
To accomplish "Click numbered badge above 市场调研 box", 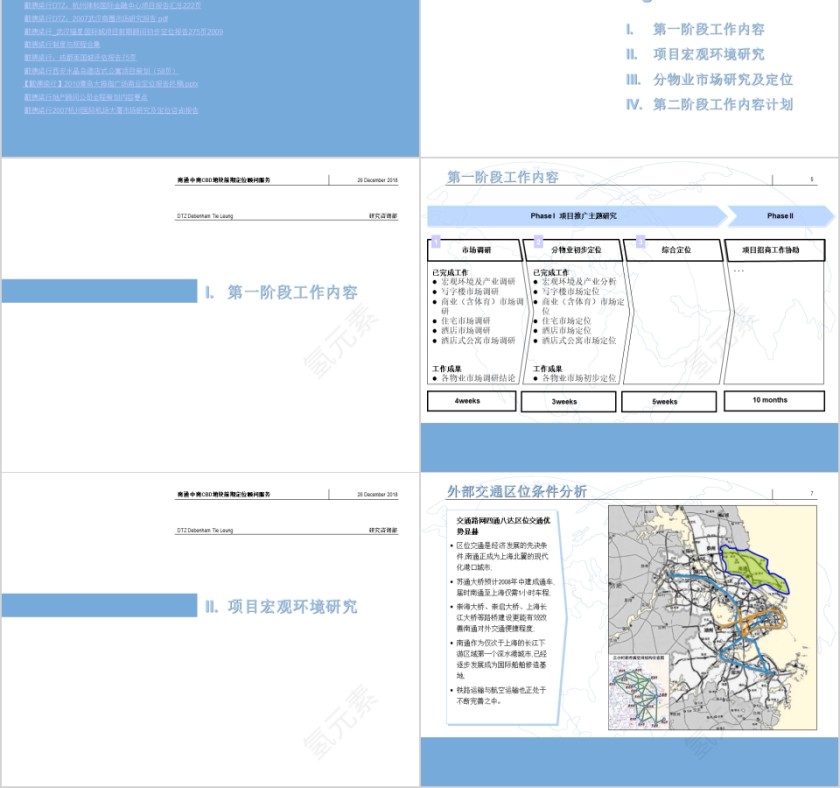I will point(435,242).
